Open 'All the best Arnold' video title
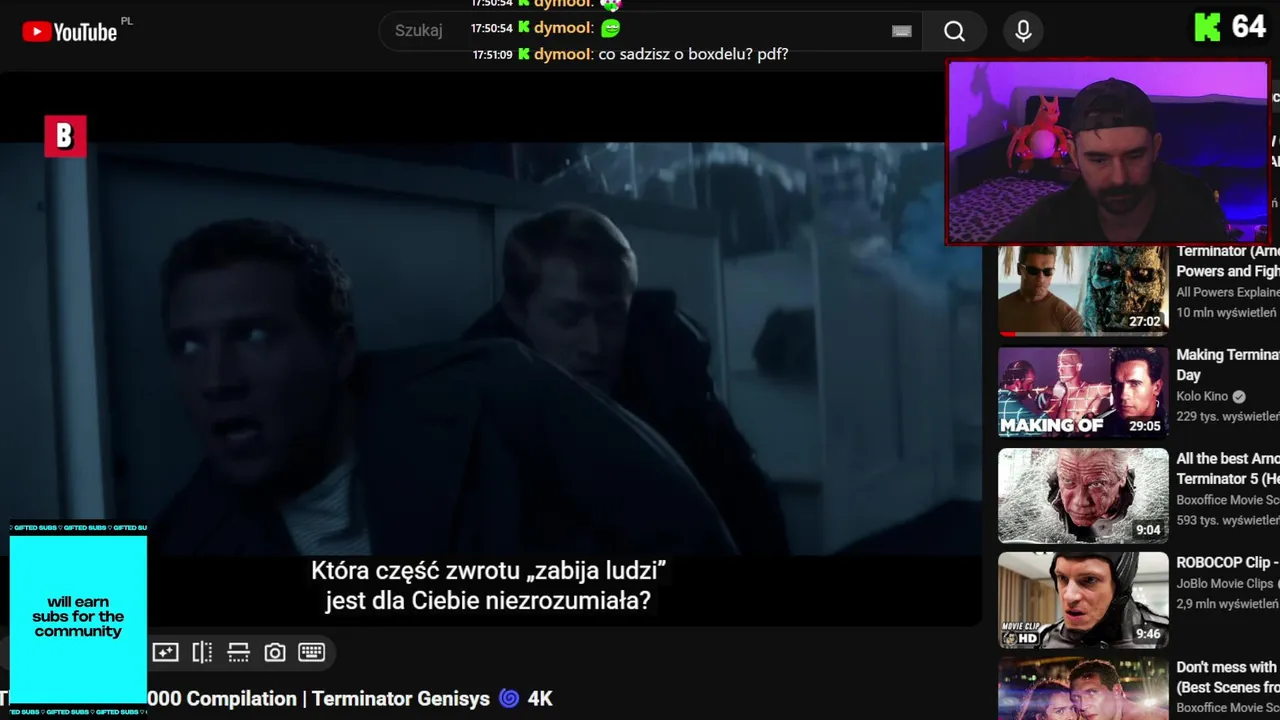 (x=1228, y=468)
